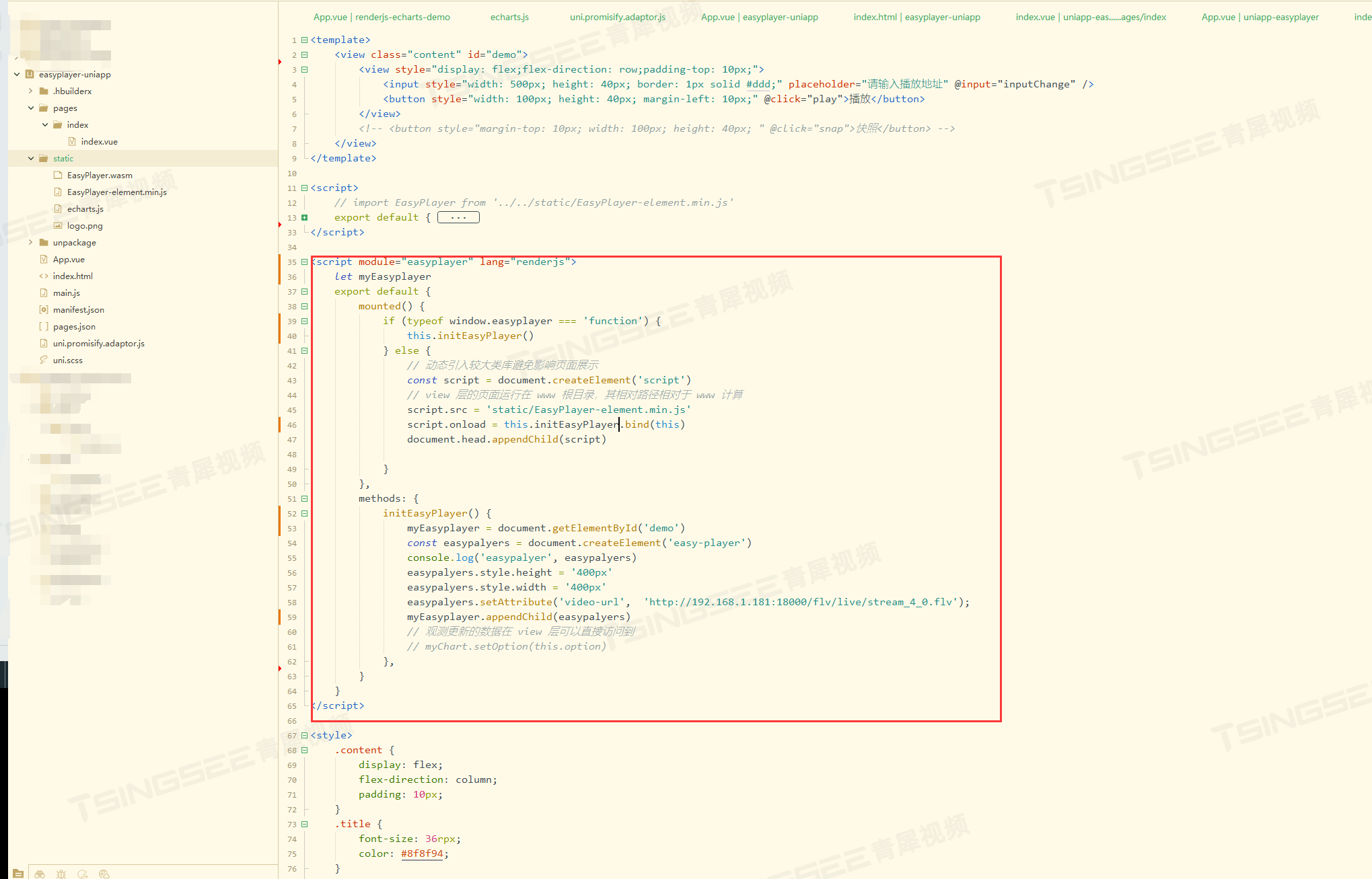Image resolution: width=1372 pixels, height=879 pixels.
Task: Click the bracket icon beside pages.json
Action: (x=44, y=326)
